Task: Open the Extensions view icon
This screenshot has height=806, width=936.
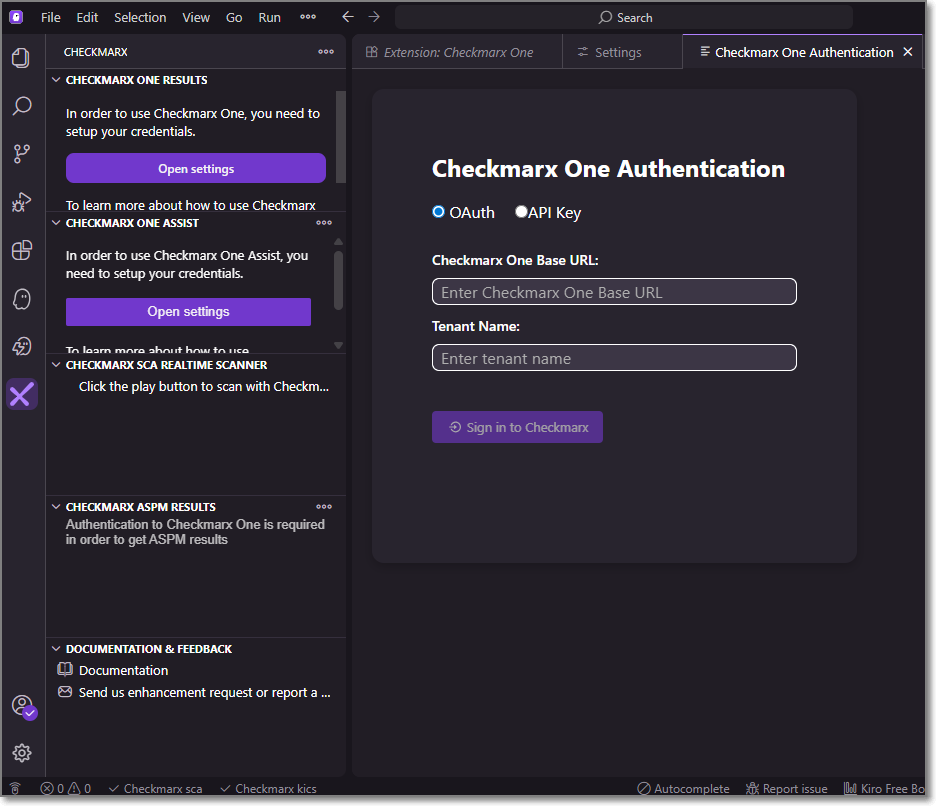Action: tap(21, 250)
